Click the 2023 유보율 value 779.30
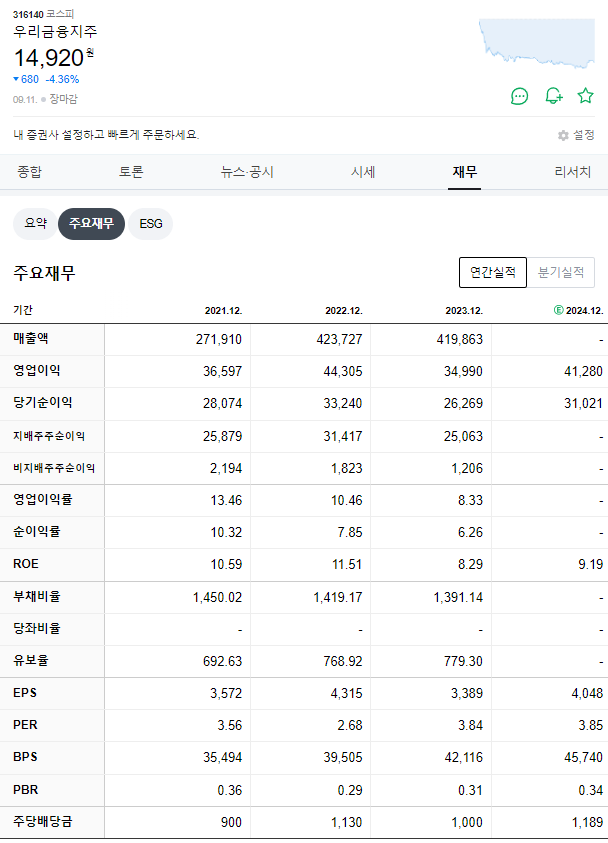 [x=463, y=661]
